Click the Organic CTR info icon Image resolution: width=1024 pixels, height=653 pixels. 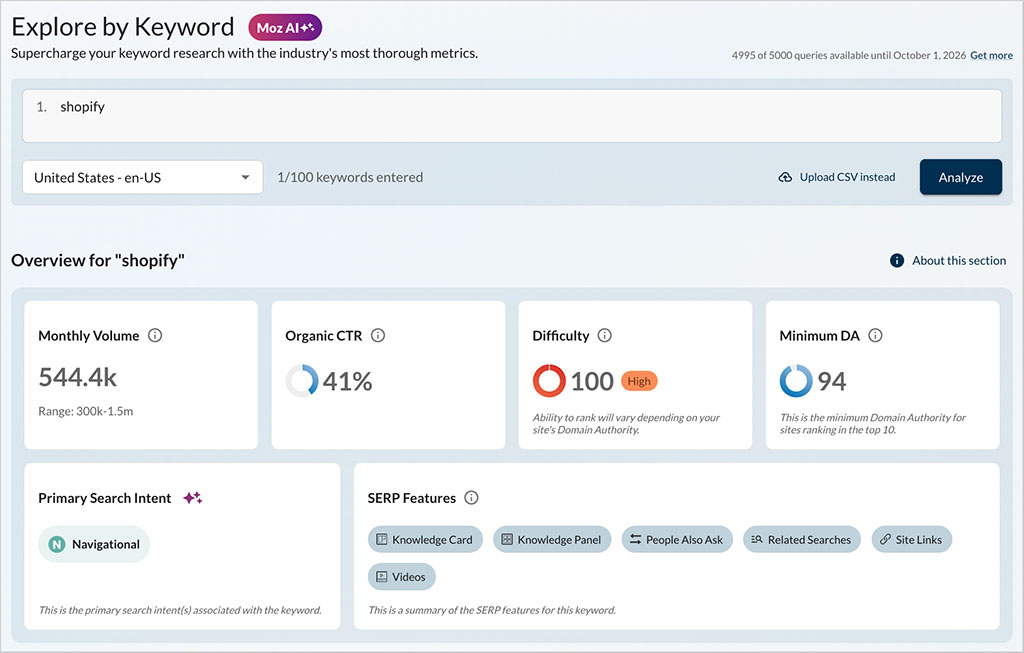pos(378,336)
